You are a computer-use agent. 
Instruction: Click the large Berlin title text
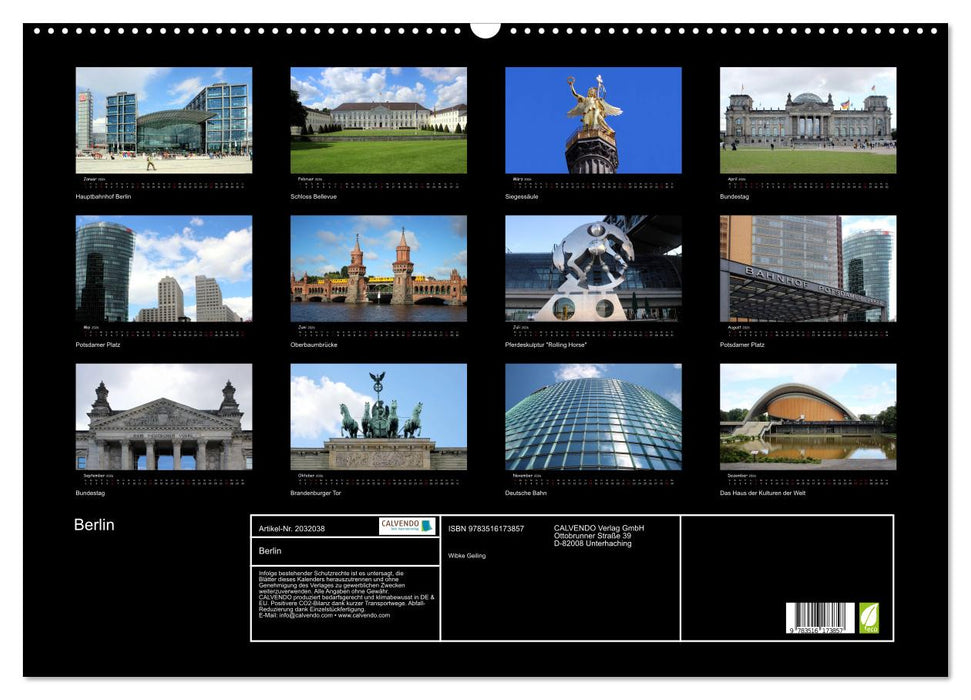pyautogui.click(x=94, y=525)
